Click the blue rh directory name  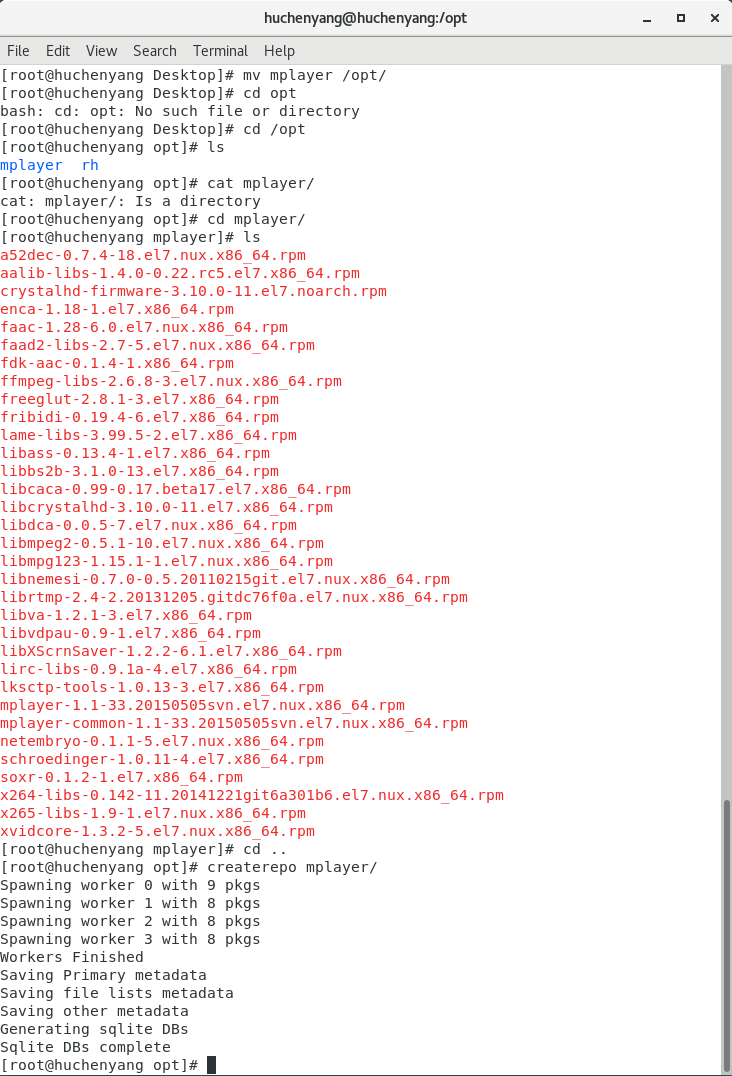[x=90, y=165]
